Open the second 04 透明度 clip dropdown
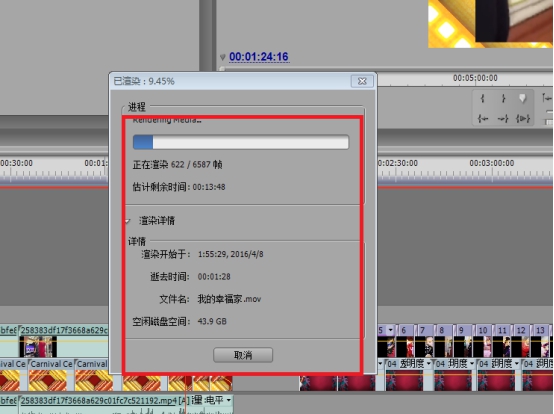This screenshot has width=554, height=414. point(472,363)
